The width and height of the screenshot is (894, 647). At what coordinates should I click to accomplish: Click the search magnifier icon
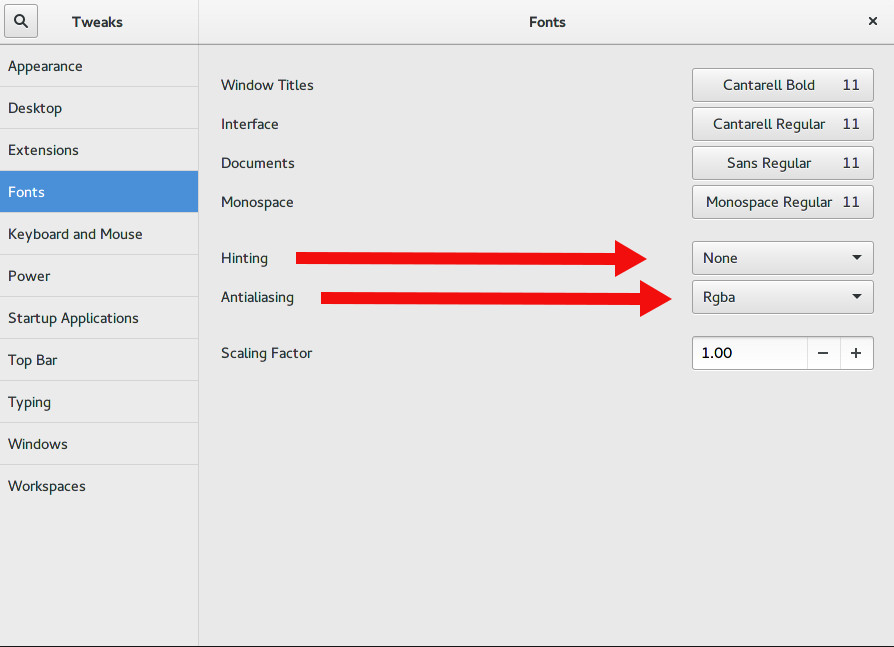(x=21, y=21)
